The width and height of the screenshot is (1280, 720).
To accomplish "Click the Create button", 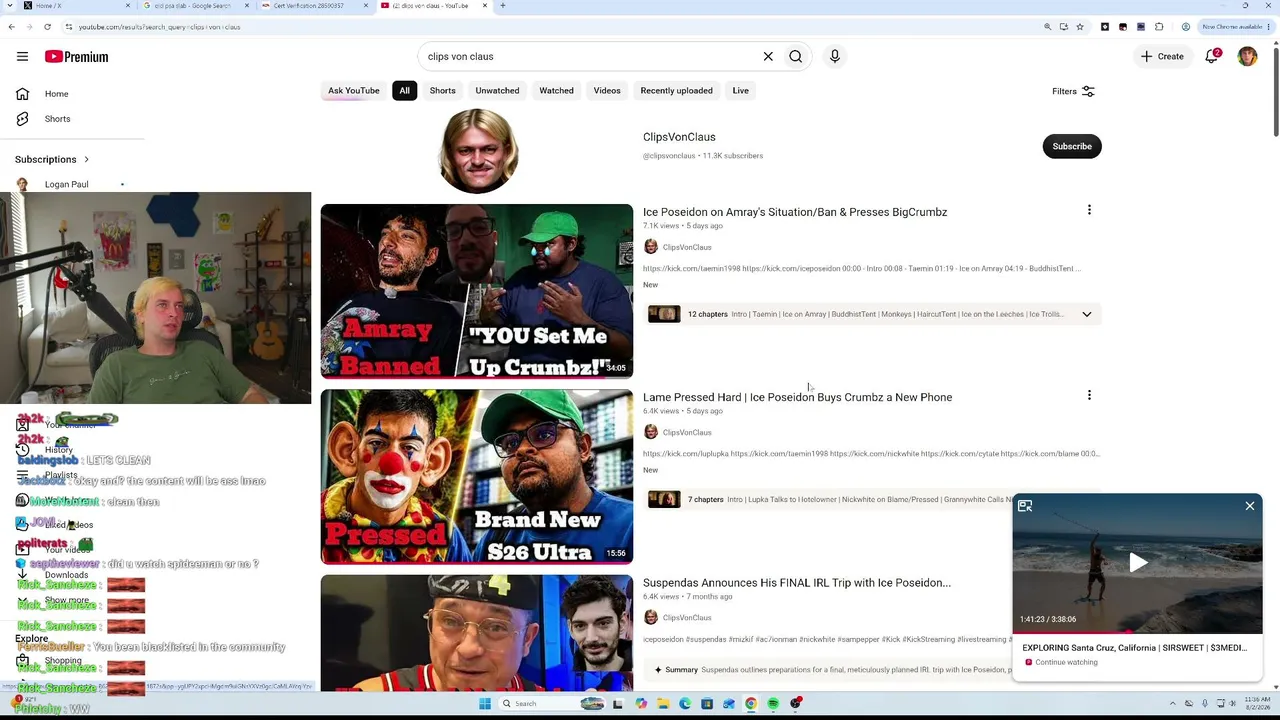I will 1162,57.
